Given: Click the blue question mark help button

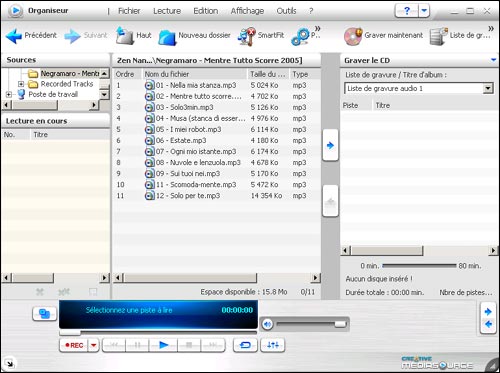Looking at the screenshot, I should pos(407,11).
